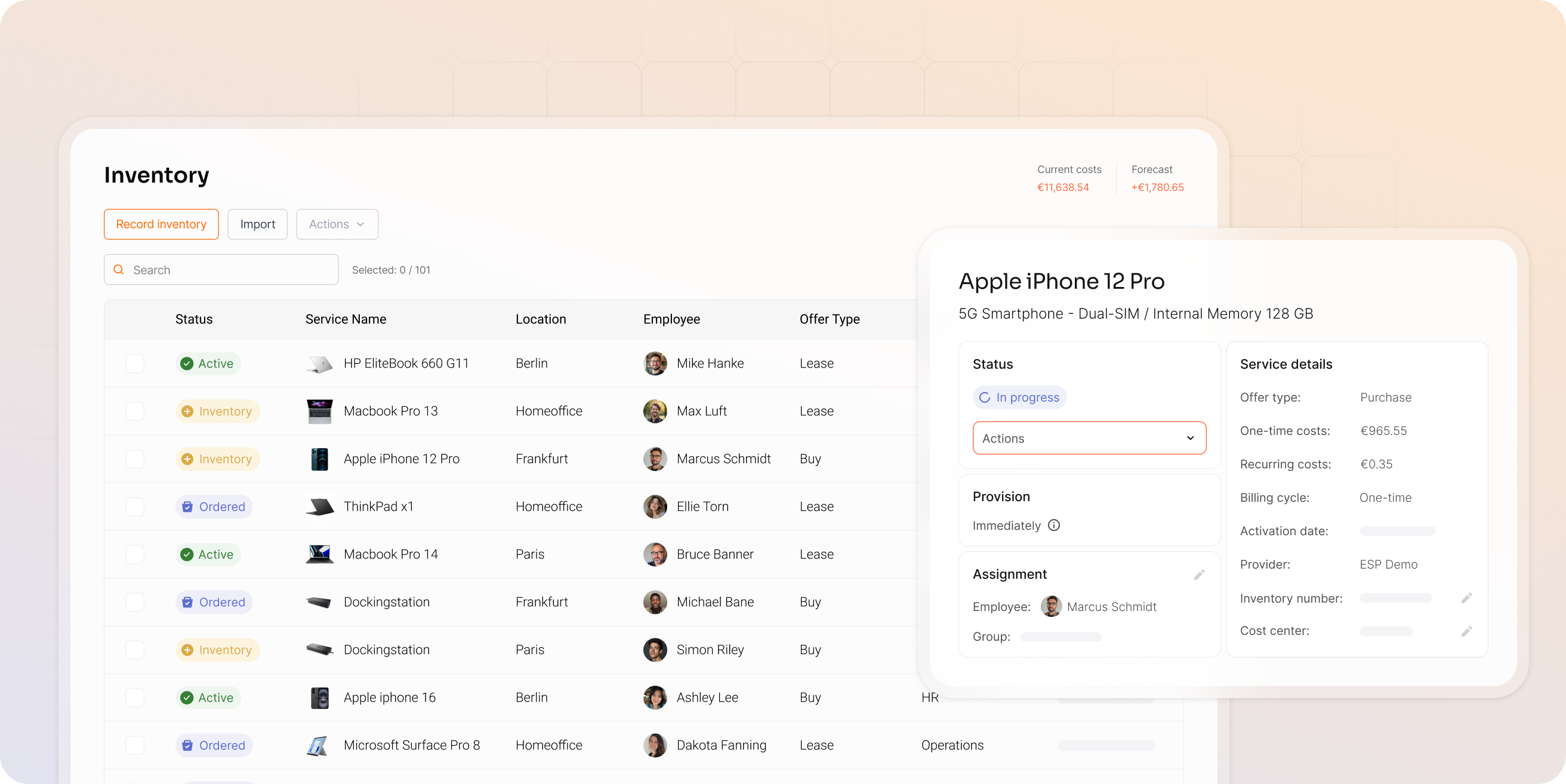Click the Apple iPhone 12 Pro device image
The height and width of the screenshot is (784, 1566).
tap(319, 459)
